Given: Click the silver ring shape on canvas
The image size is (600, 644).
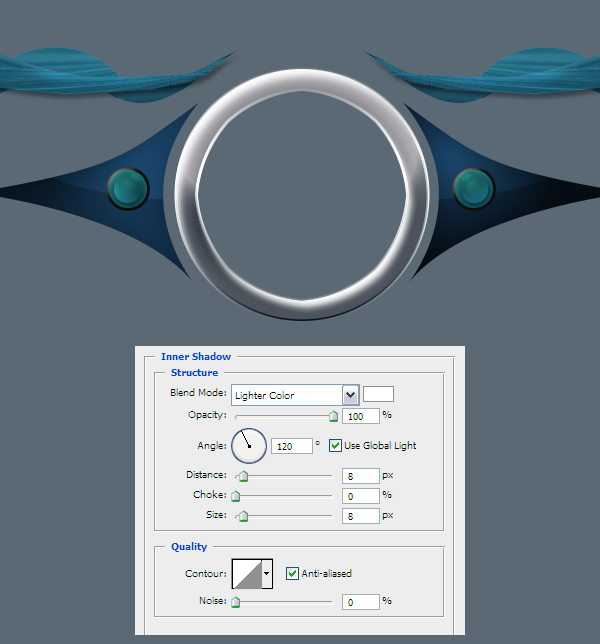Looking at the screenshot, I should click(x=302, y=194).
